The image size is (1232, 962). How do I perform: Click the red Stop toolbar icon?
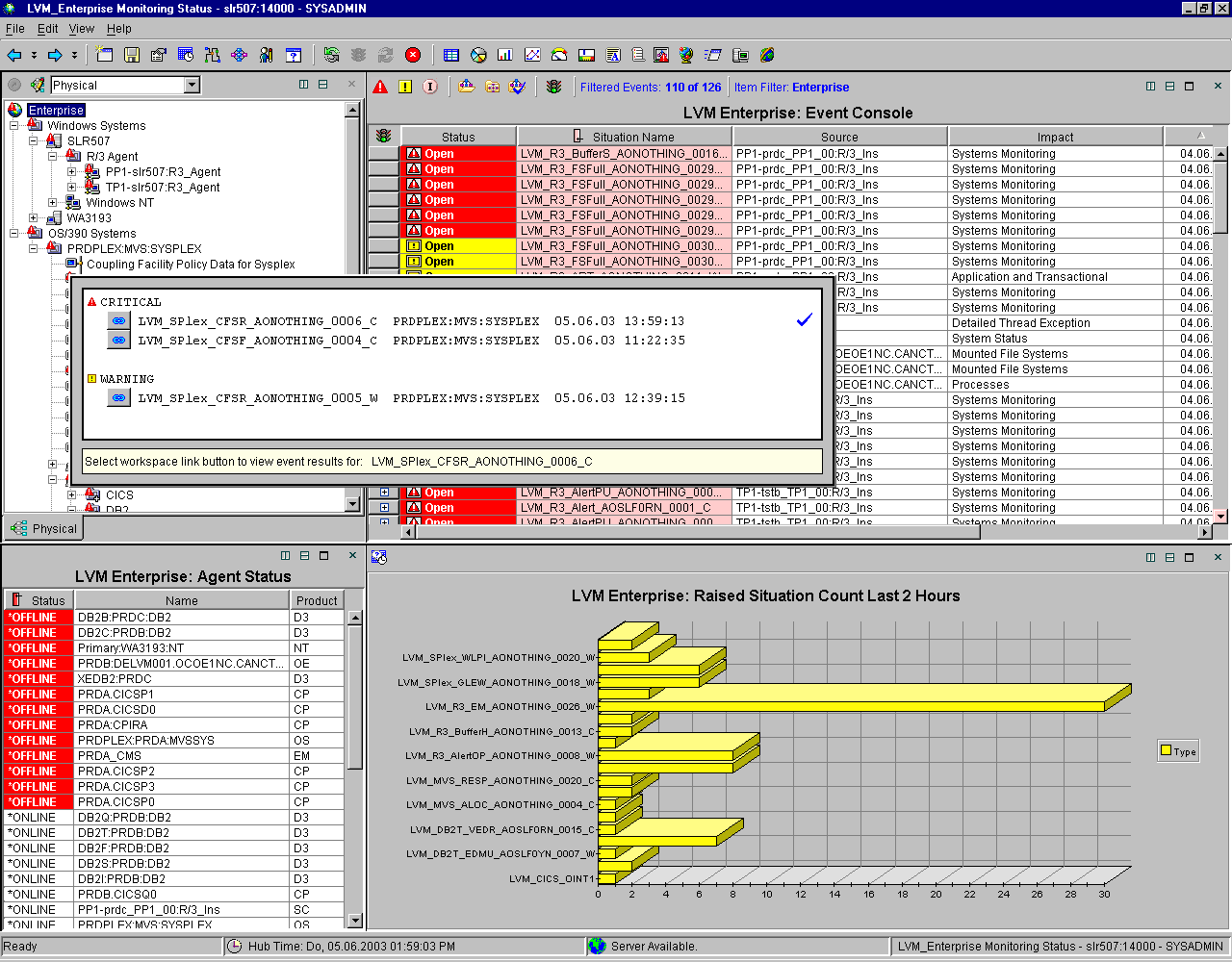(x=413, y=55)
